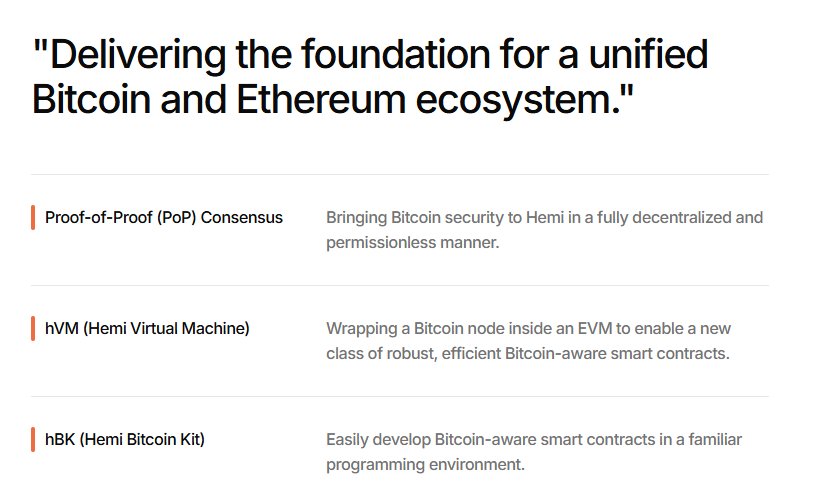Open the hVM (Hemi Virtual Machine) item
This screenshot has height=502, width=822.
pyautogui.click(x=147, y=328)
